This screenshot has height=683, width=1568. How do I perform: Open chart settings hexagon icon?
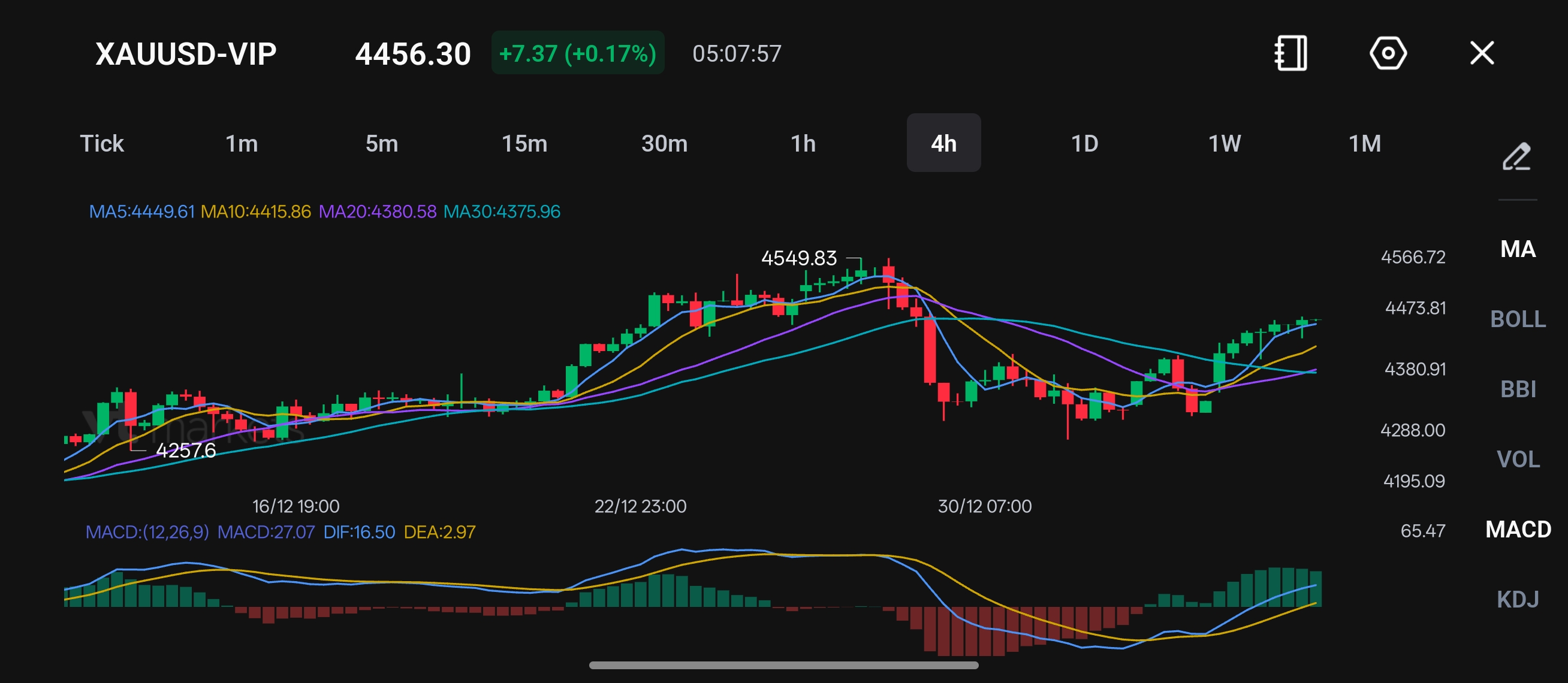1387,53
